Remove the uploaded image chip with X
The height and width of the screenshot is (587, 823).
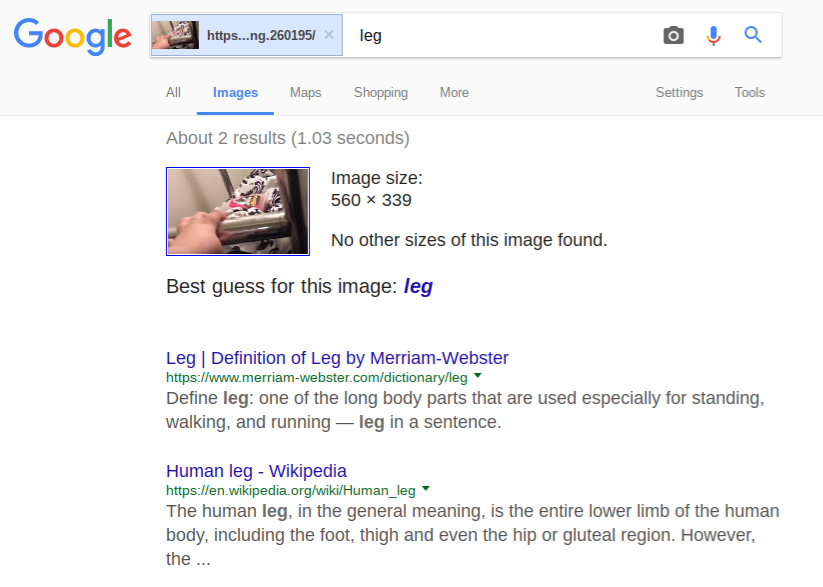tap(329, 35)
